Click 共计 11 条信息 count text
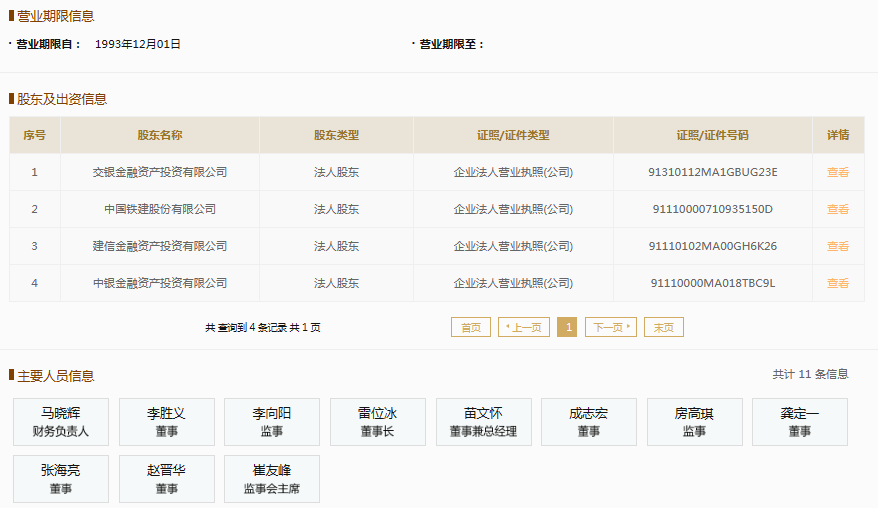Image resolution: width=878 pixels, height=508 pixels. [810, 374]
